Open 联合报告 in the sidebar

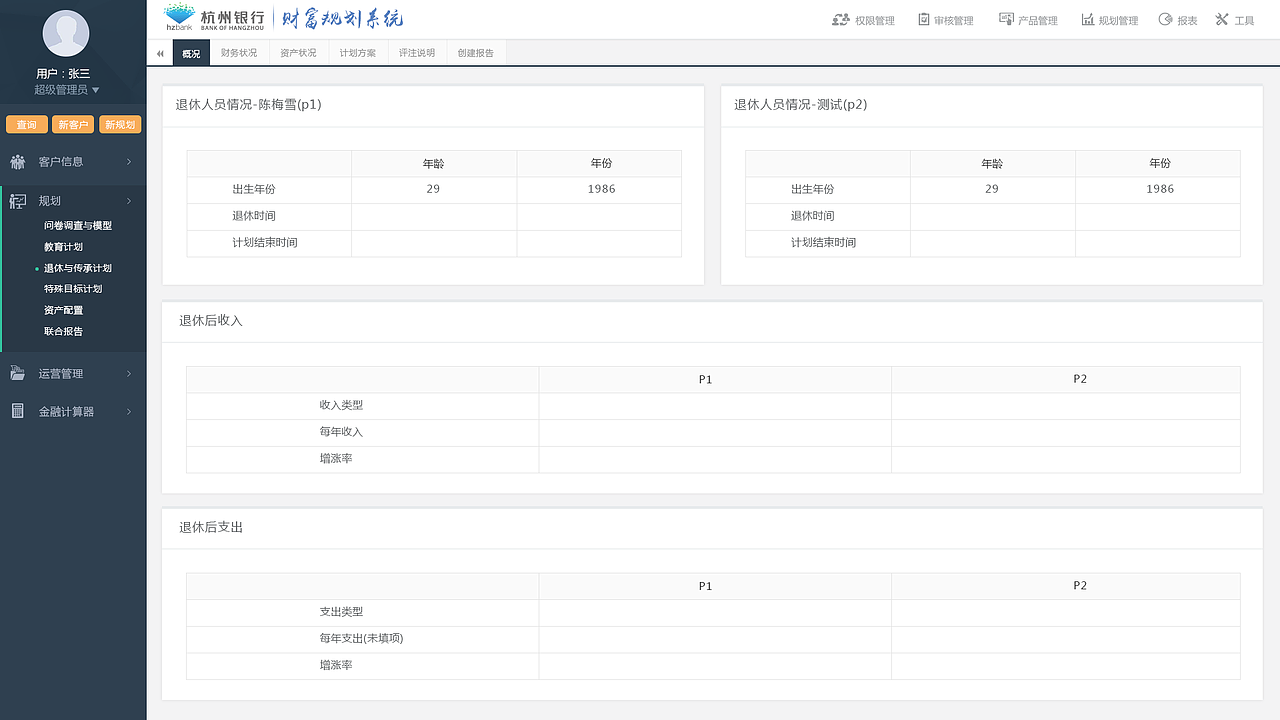63,331
